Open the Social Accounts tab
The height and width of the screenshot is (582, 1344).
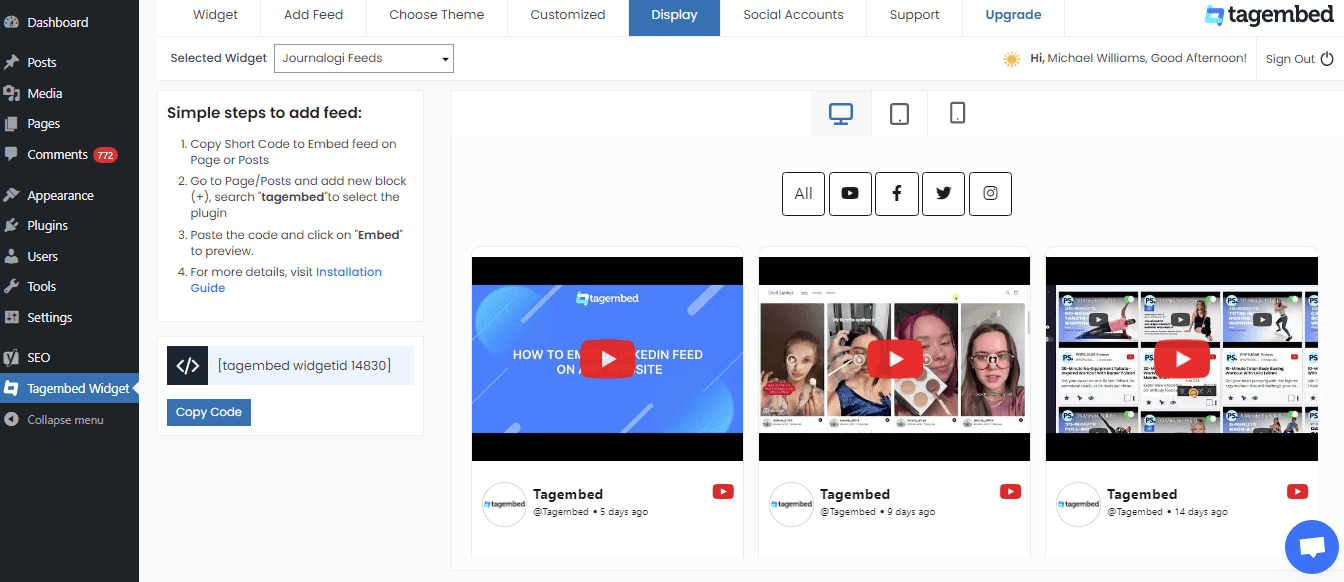coord(793,15)
